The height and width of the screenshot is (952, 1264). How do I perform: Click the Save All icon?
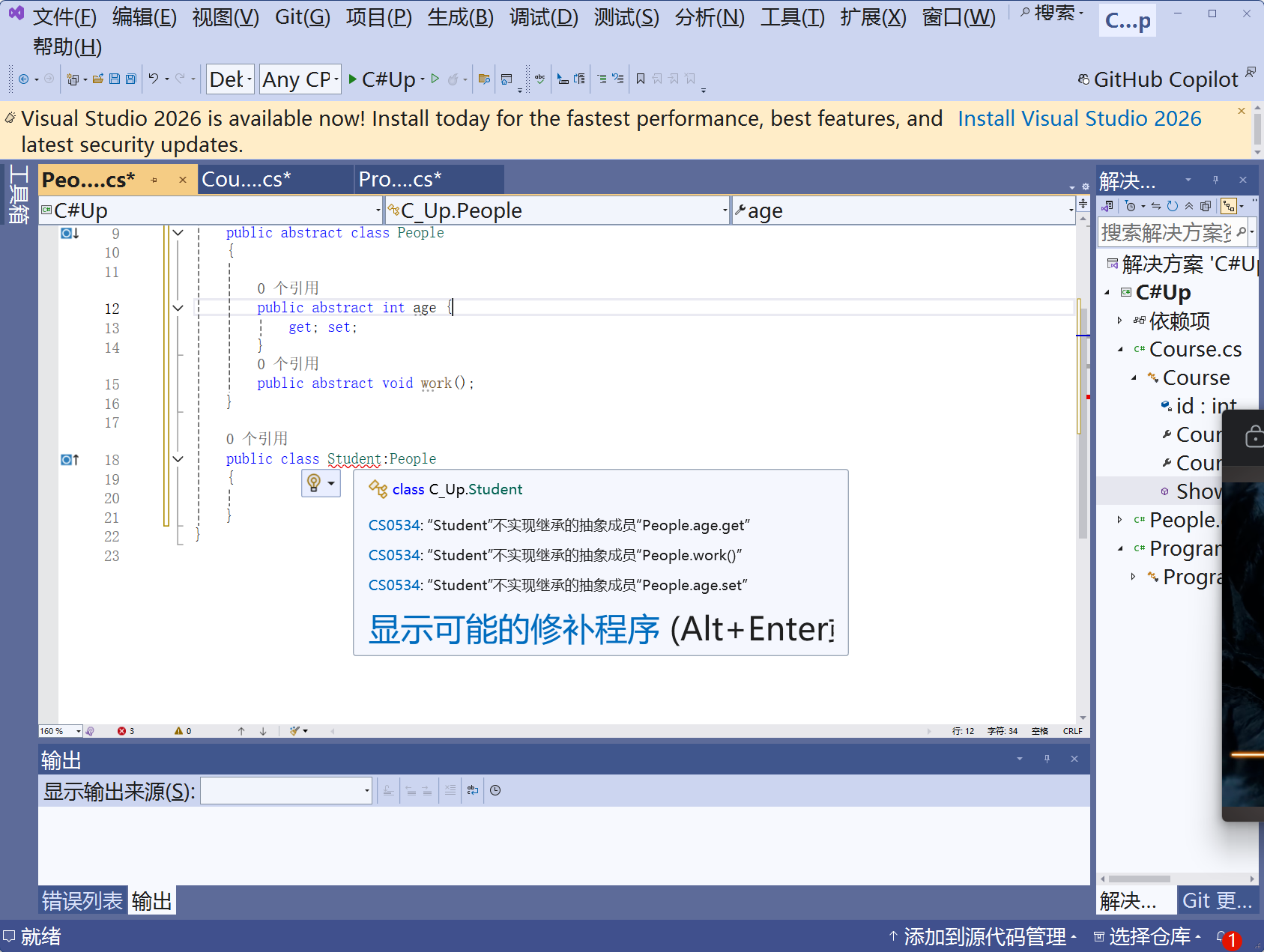[x=131, y=79]
